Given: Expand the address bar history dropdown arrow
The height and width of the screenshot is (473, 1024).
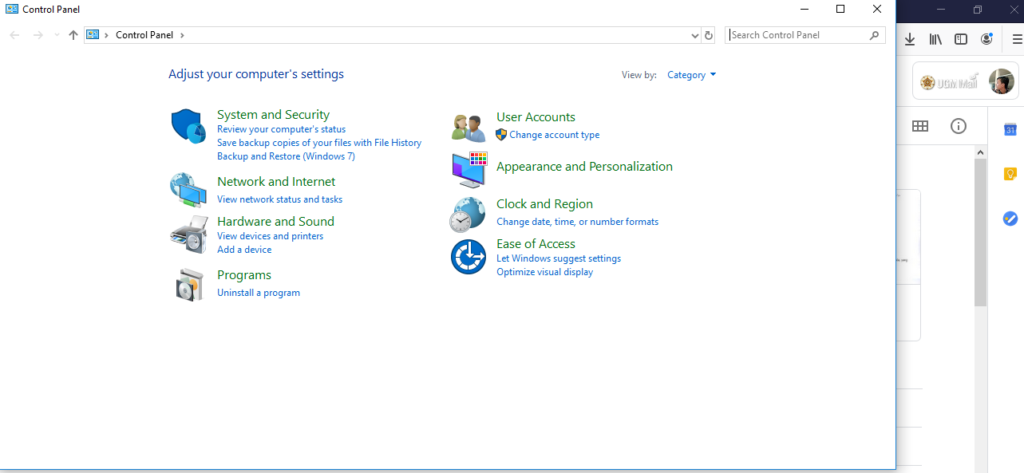Looking at the screenshot, I should pos(695,35).
